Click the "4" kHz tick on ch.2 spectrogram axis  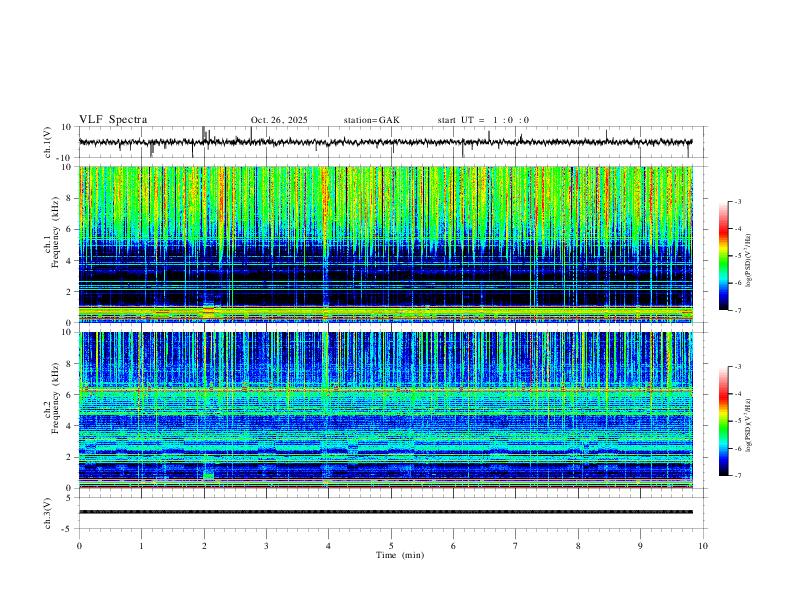(70, 426)
